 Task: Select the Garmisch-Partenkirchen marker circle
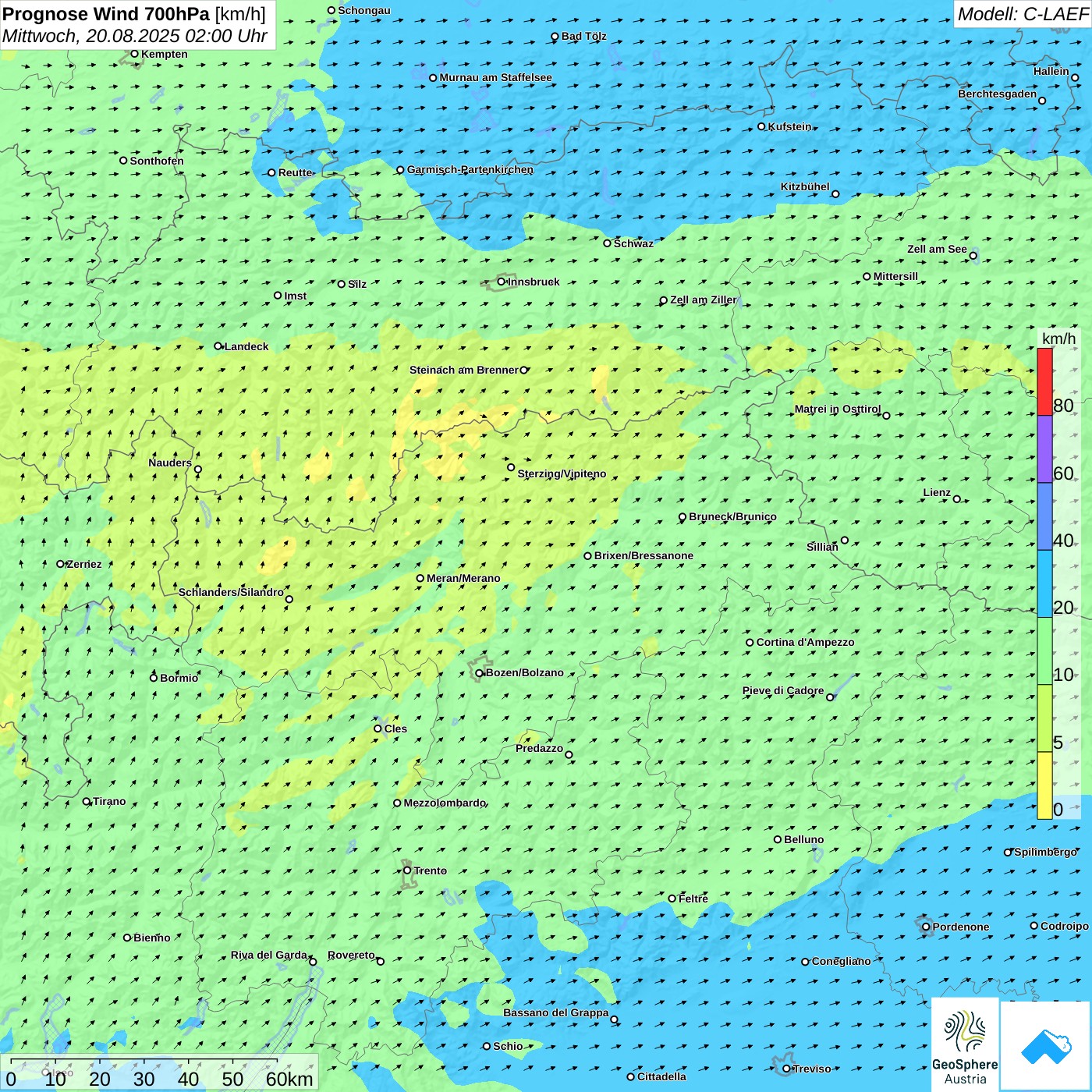tap(400, 170)
